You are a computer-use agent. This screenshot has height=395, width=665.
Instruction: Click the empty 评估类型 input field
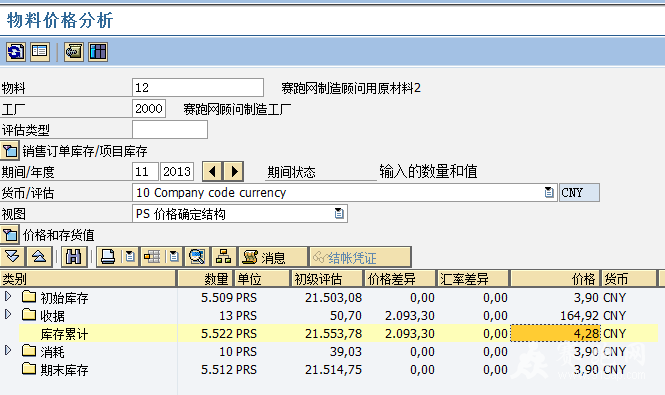pyautogui.click(x=170, y=129)
